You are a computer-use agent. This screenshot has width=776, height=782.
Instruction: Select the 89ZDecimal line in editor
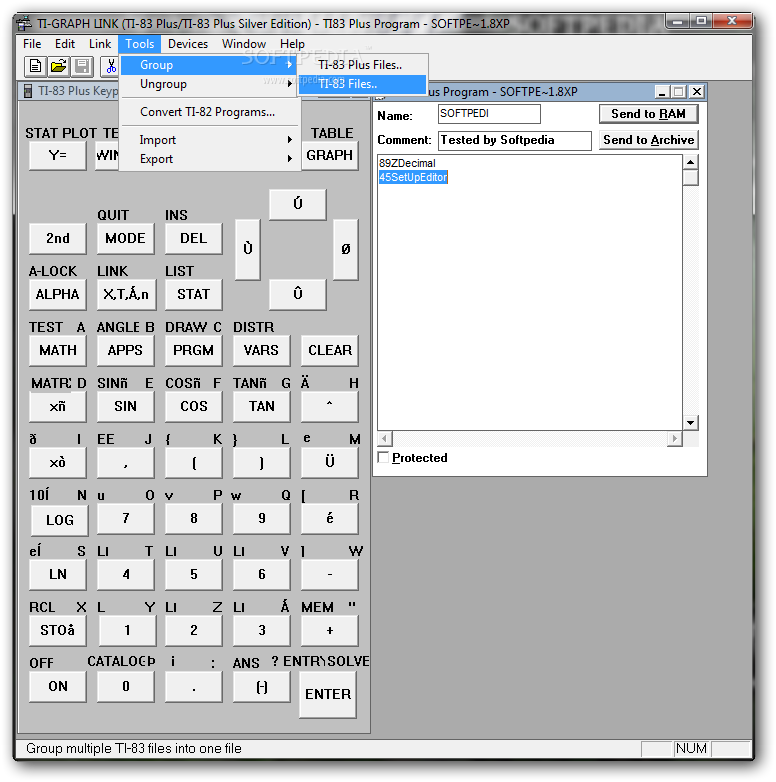pyautogui.click(x=407, y=163)
